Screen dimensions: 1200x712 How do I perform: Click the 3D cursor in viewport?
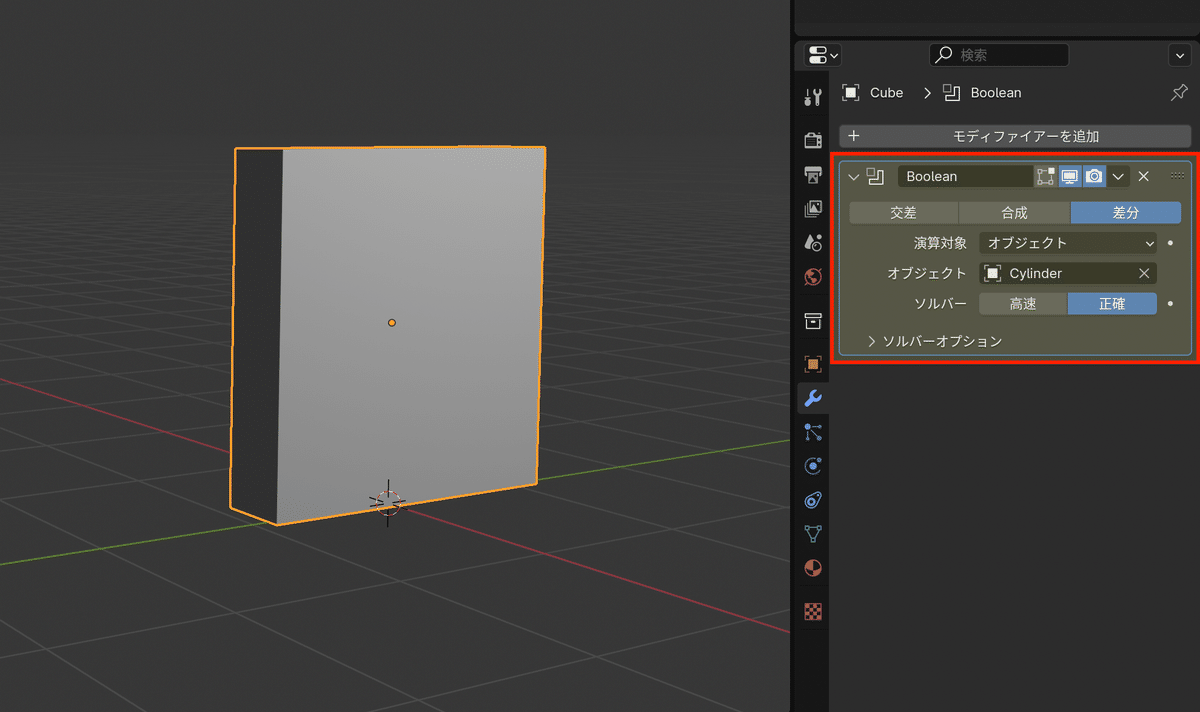388,503
